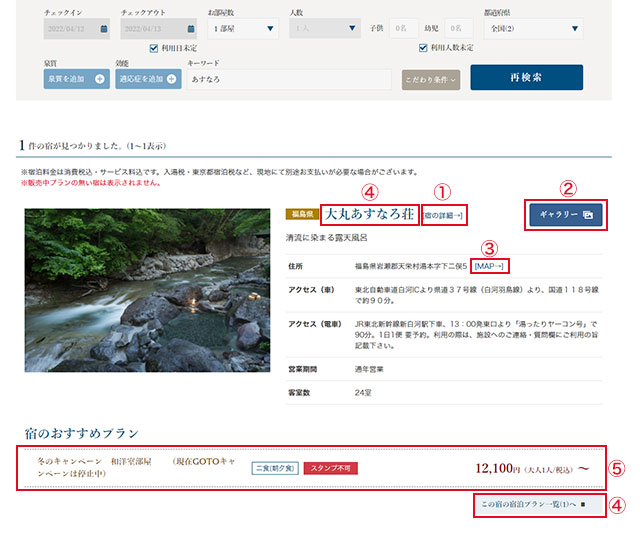Viewport: 640px width, 533px height.
Task: Click the plus icon on 泉質を追加
Action: coord(99,78)
